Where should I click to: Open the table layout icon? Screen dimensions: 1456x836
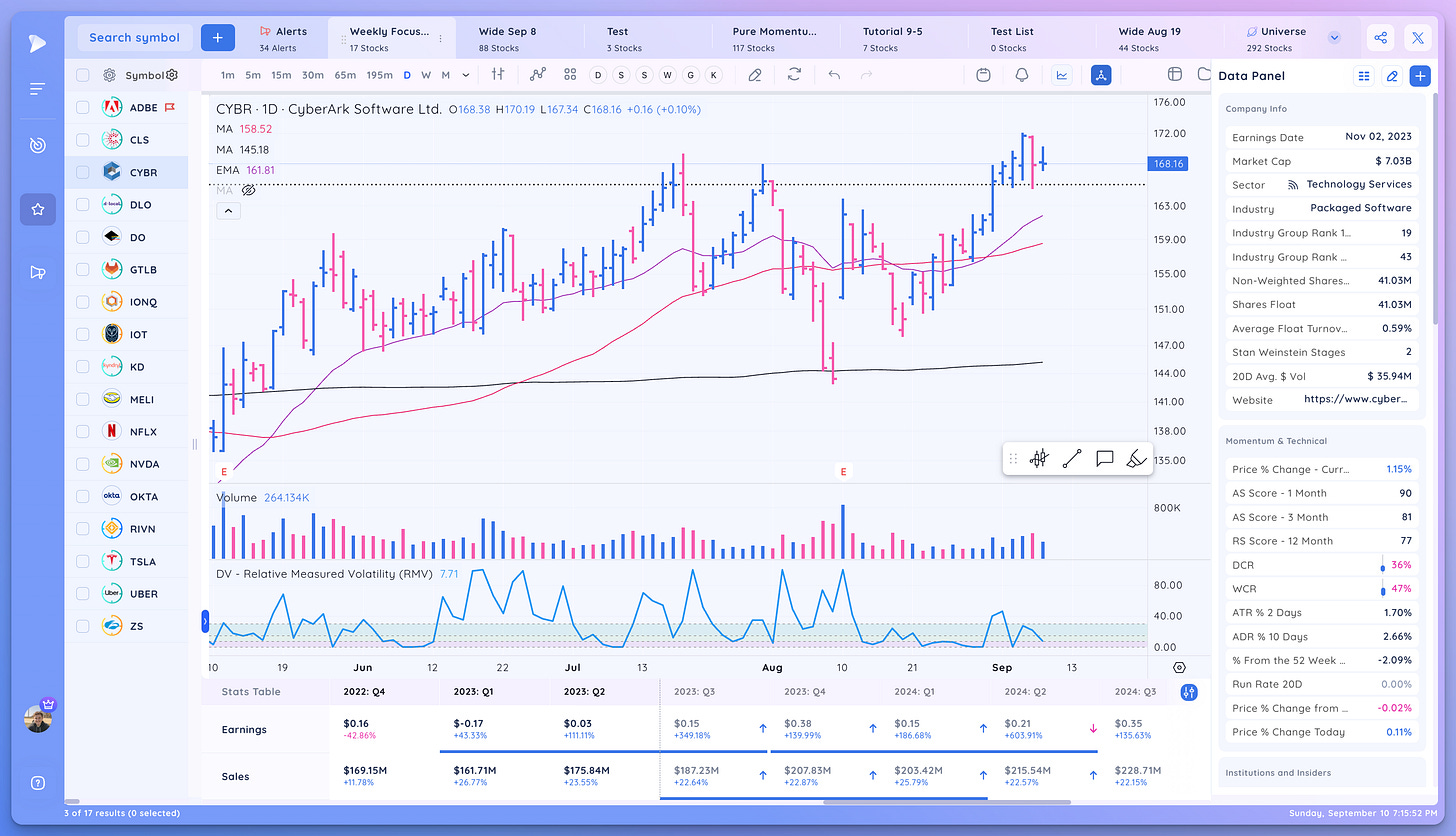[1175, 74]
